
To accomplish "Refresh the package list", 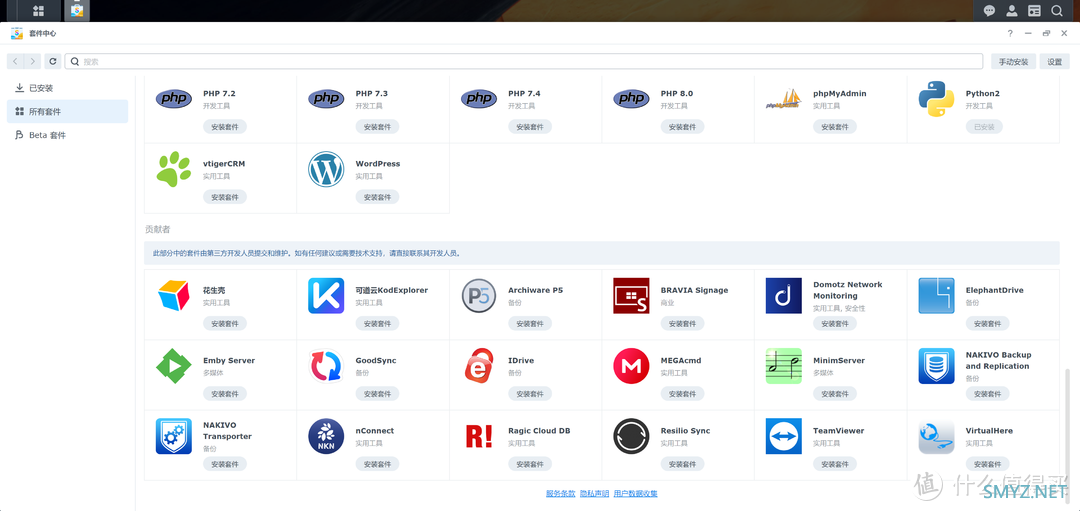I will 52,61.
